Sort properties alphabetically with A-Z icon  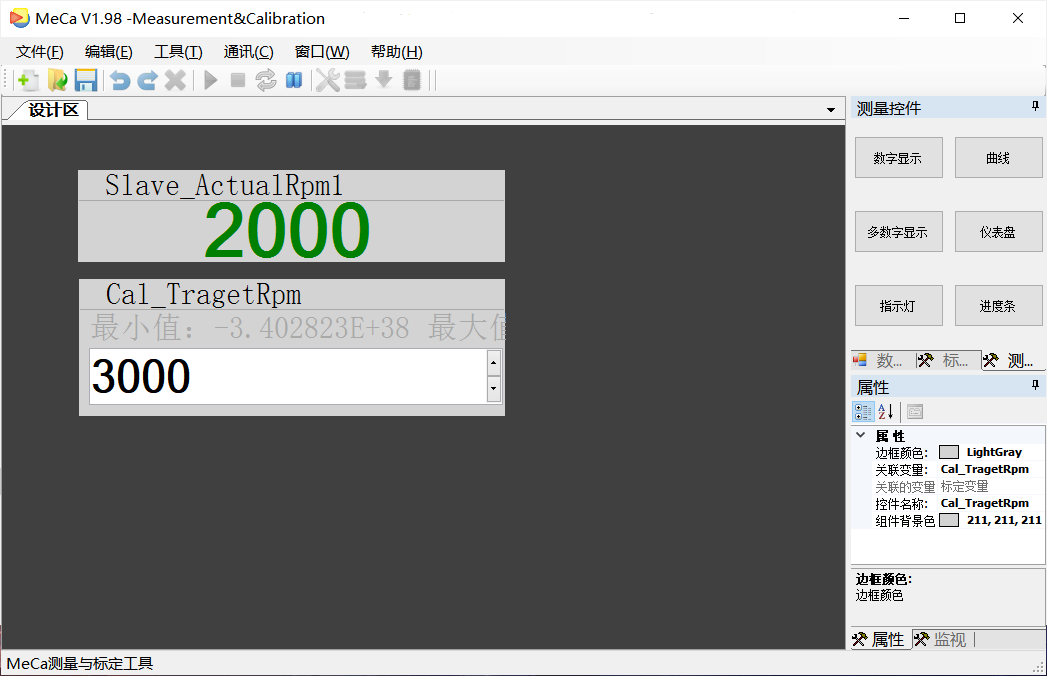(x=886, y=411)
